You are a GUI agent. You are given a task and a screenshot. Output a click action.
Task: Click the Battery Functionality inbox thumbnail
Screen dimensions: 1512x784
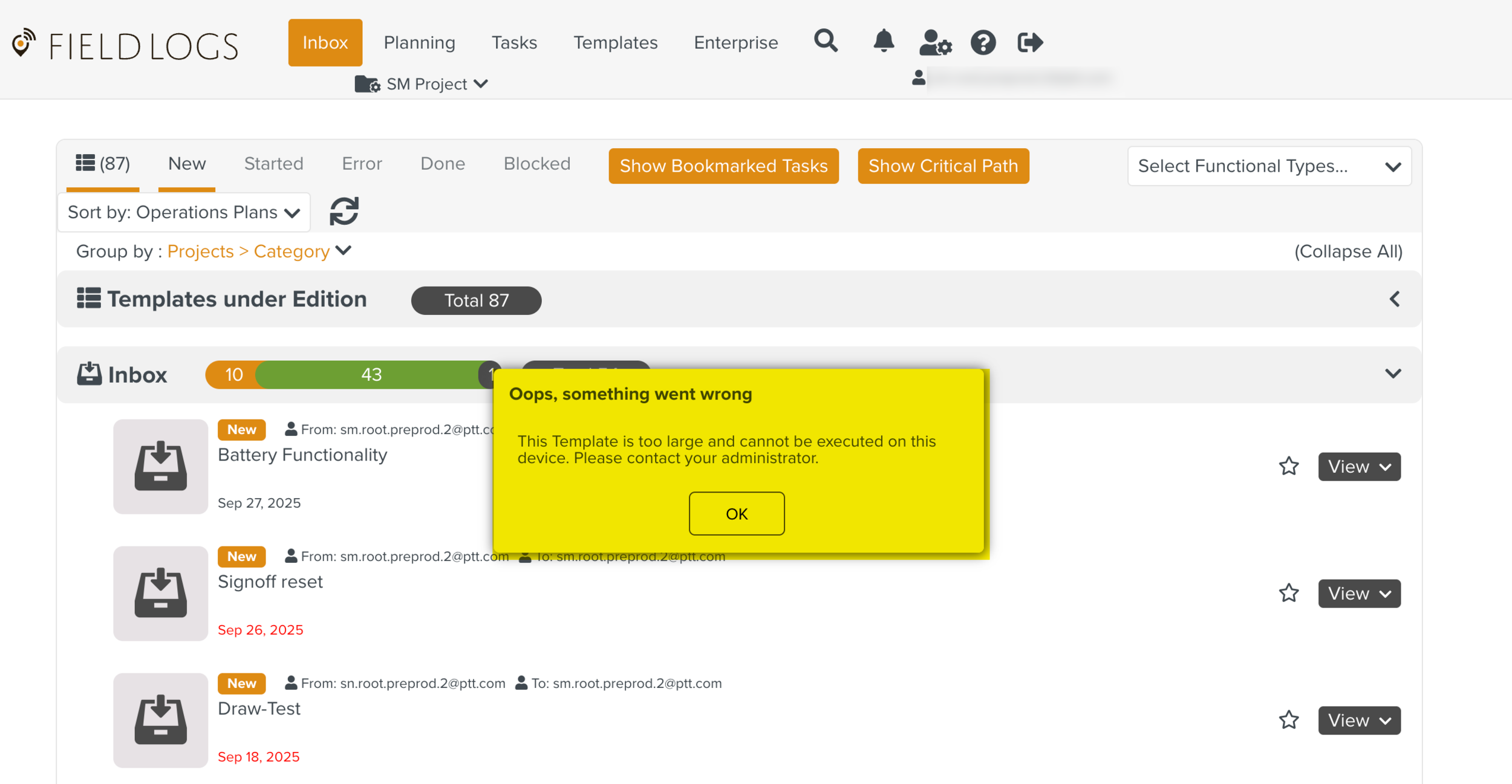click(x=160, y=466)
